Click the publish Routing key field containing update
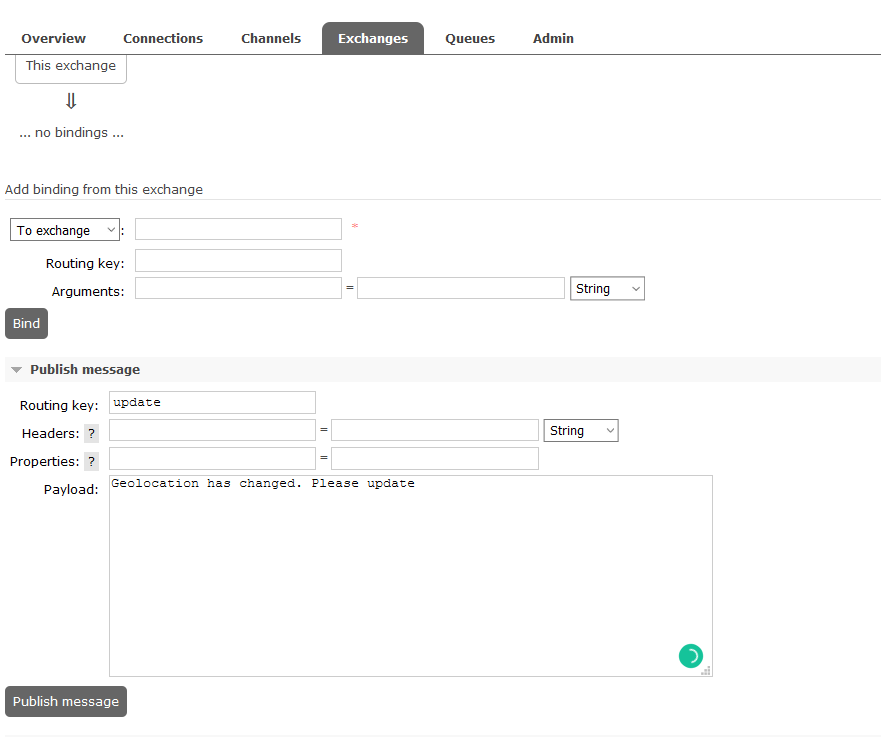Screen dimensions: 881x737 [x=212, y=402]
